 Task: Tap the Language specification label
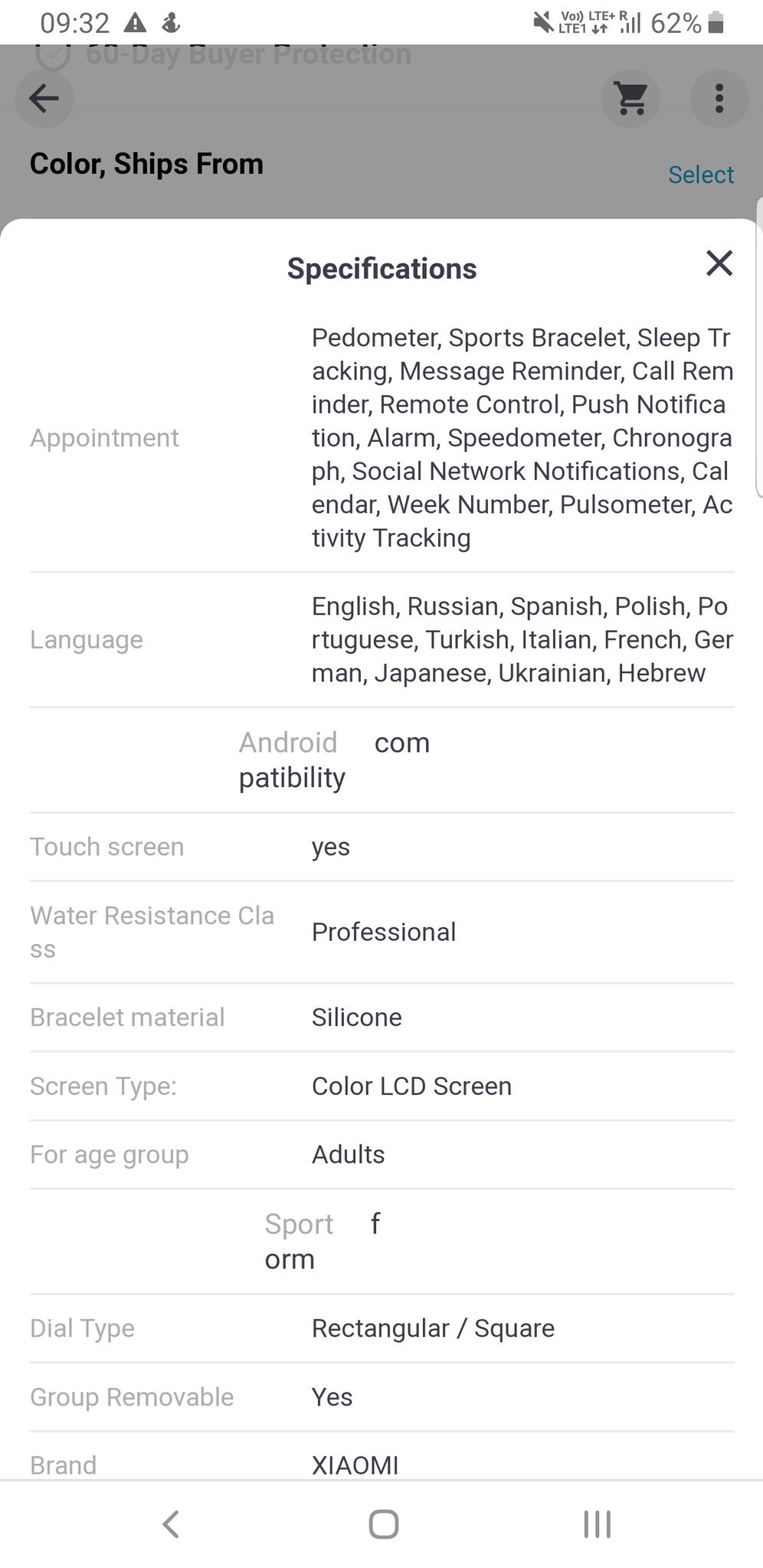(x=87, y=640)
